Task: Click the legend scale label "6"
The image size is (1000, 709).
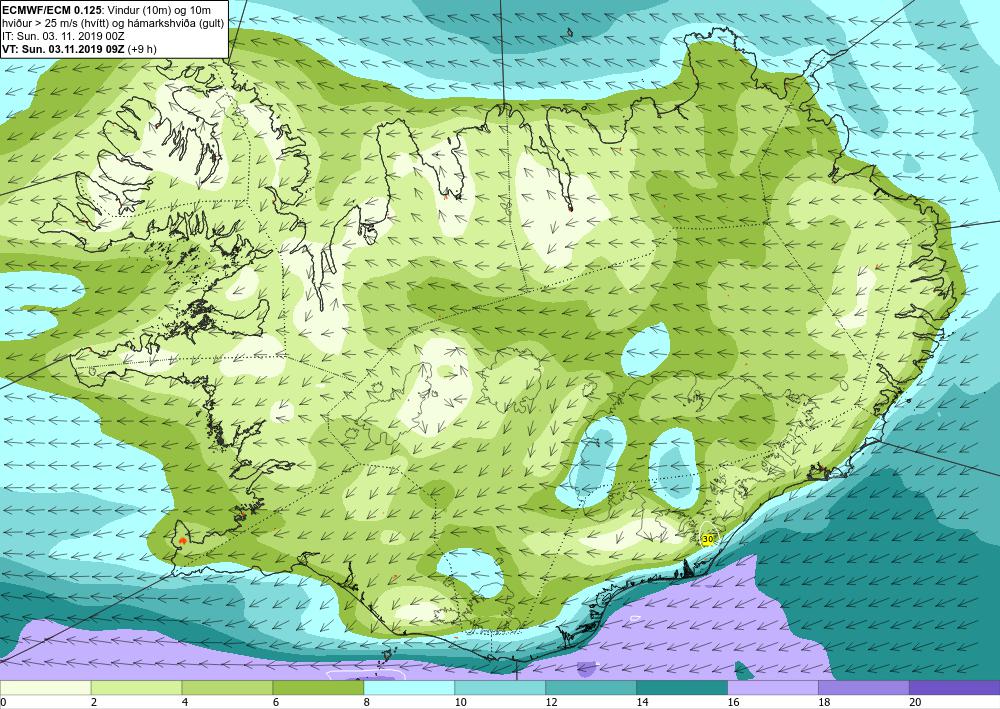Action: [x=276, y=702]
